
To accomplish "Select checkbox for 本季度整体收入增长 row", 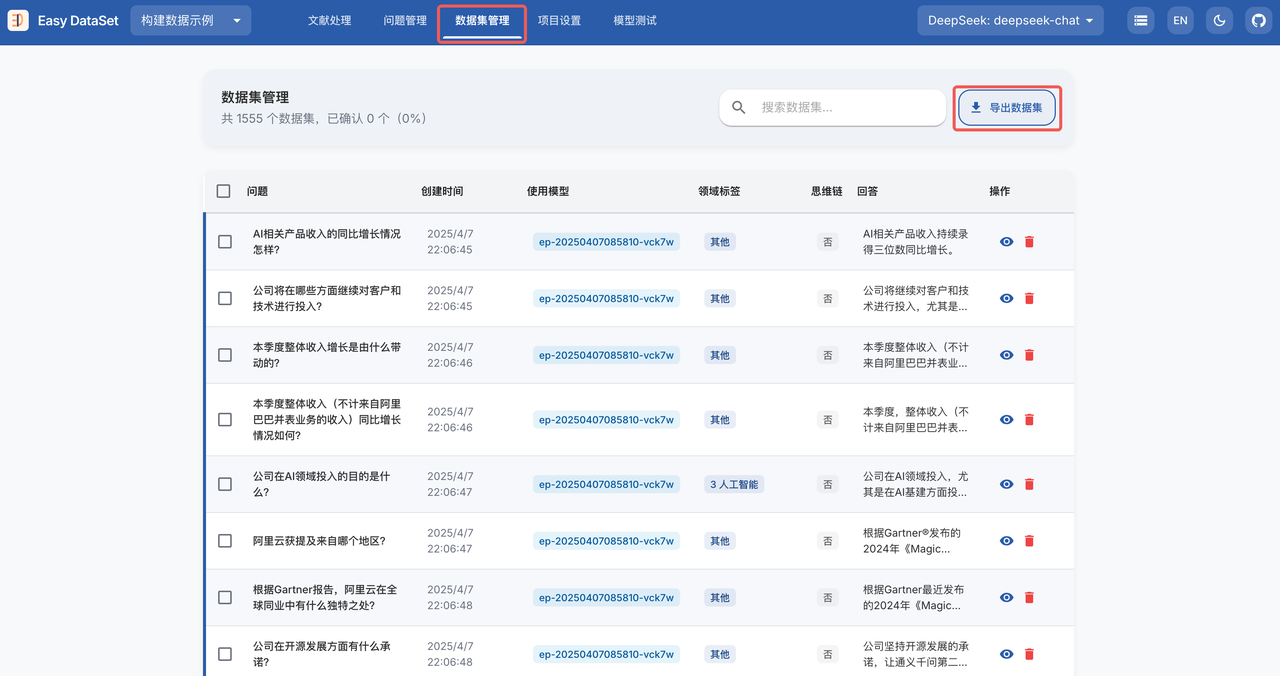I will click(x=225, y=355).
